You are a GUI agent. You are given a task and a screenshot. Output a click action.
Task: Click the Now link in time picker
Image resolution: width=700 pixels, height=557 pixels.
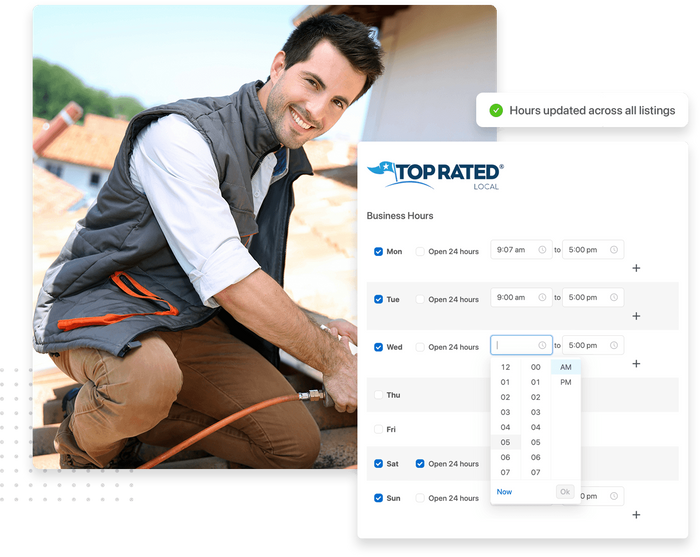point(504,492)
